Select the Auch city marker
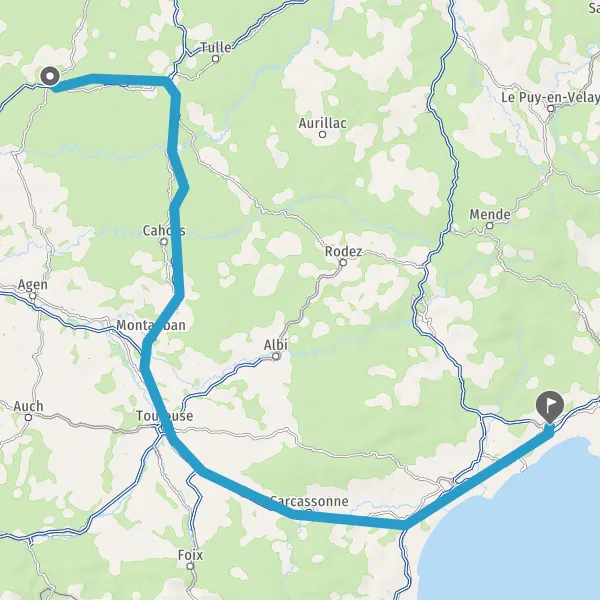This screenshot has width=600, height=600. [28, 417]
